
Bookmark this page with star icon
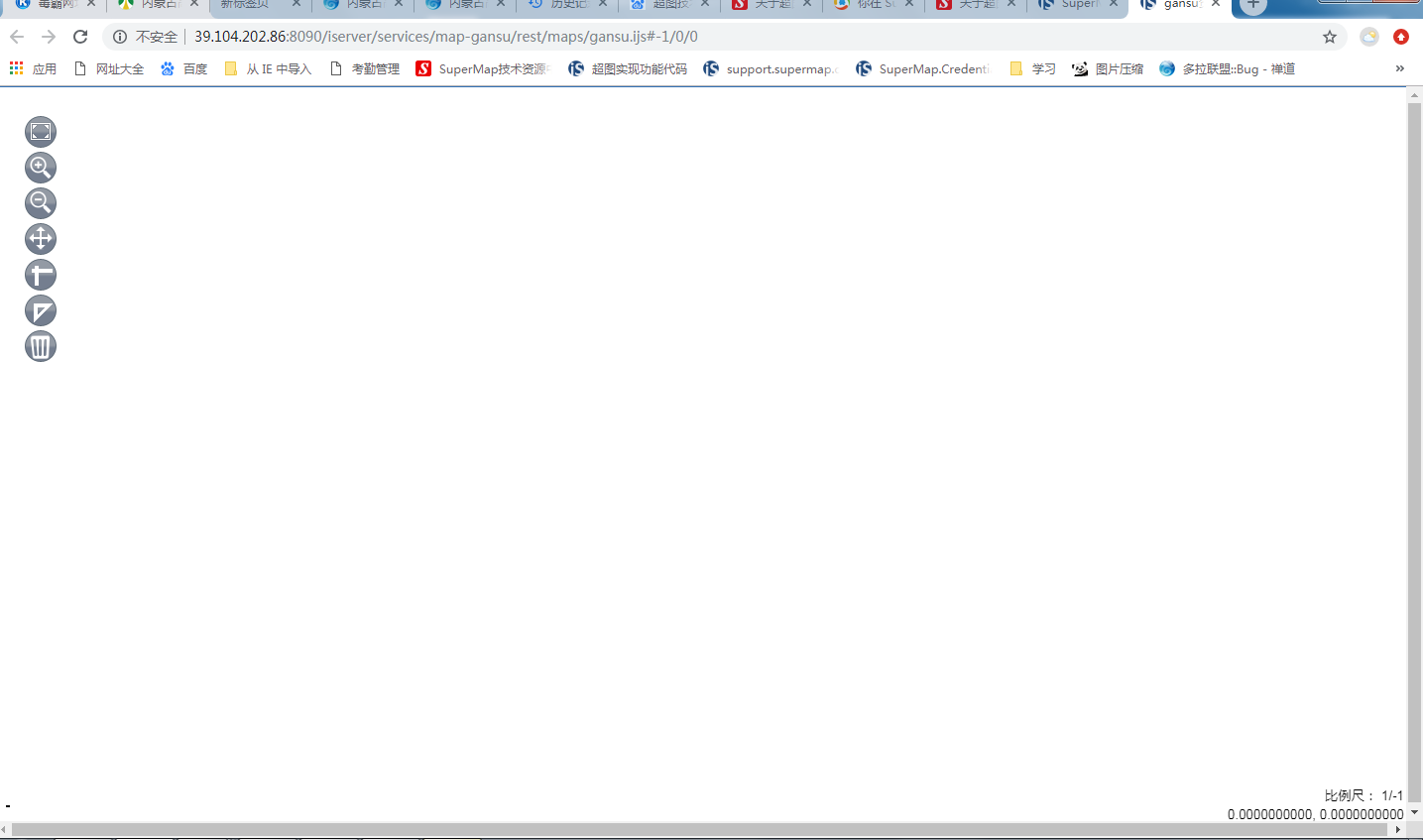coord(1330,37)
